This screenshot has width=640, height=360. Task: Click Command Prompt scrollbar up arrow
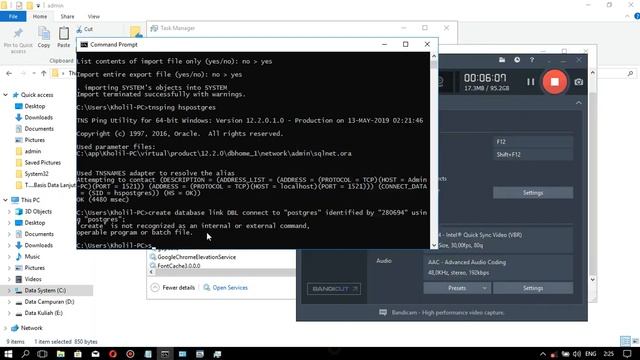click(x=434, y=56)
